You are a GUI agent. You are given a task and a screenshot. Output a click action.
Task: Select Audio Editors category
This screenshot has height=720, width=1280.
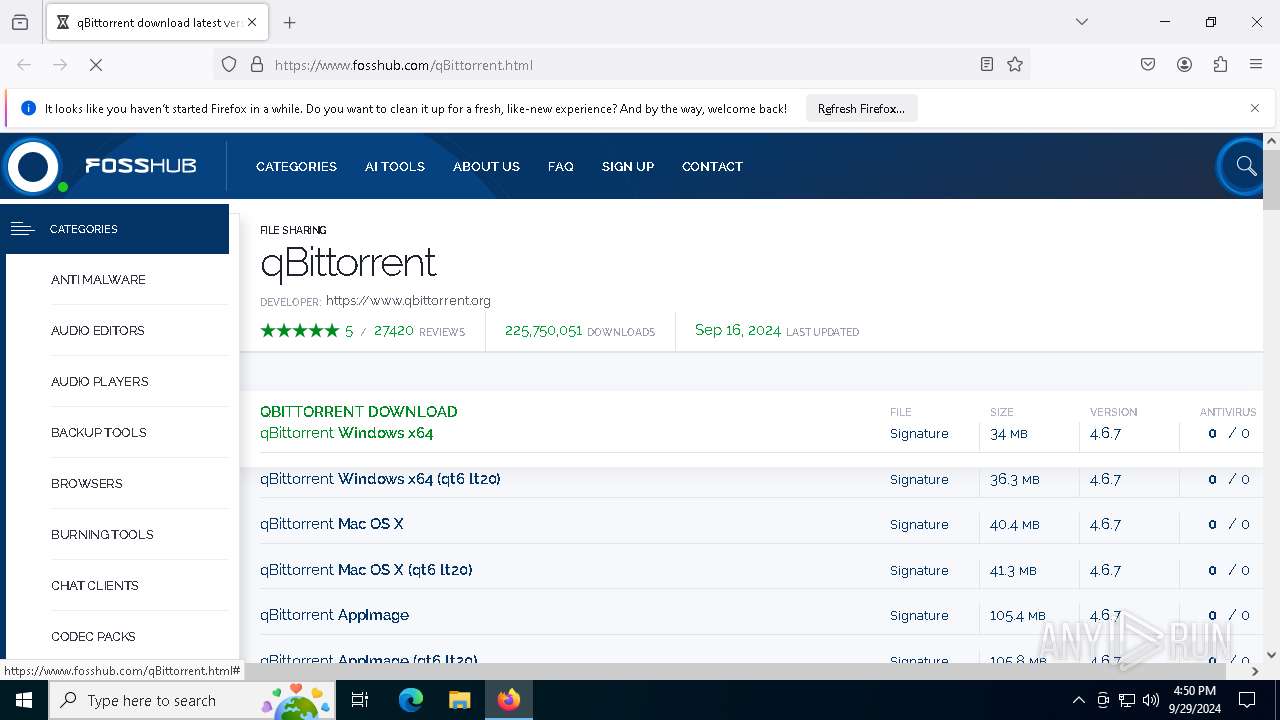(x=98, y=331)
